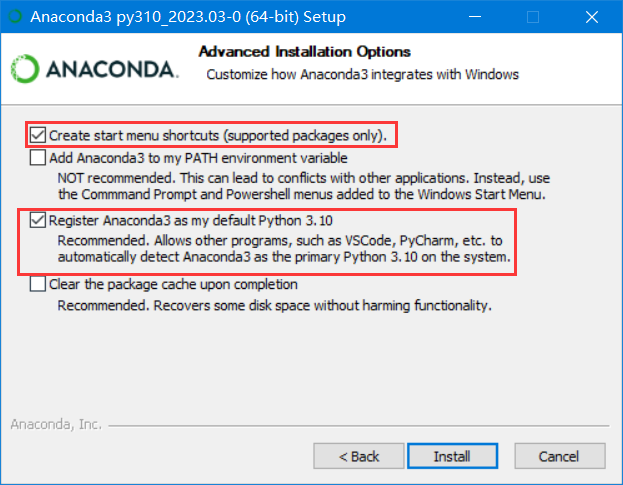Click the Advanced Installation Options heading
The width and height of the screenshot is (623, 485).
pyautogui.click(x=305, y=52)
